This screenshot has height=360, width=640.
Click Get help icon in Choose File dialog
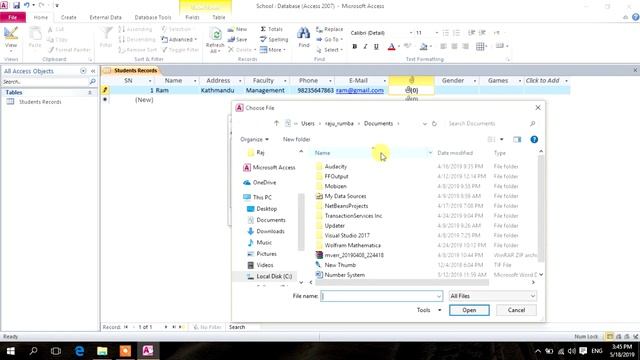tap(534, 140)
